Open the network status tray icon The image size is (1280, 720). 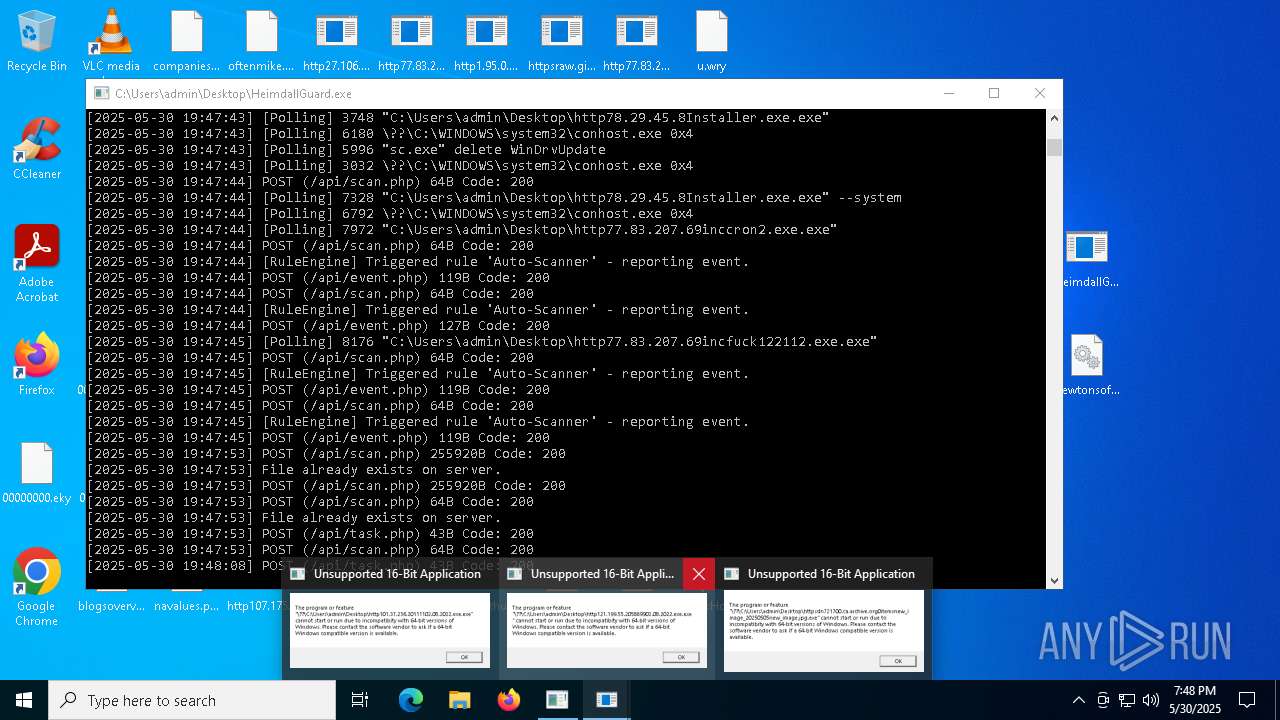[1127, 700]
